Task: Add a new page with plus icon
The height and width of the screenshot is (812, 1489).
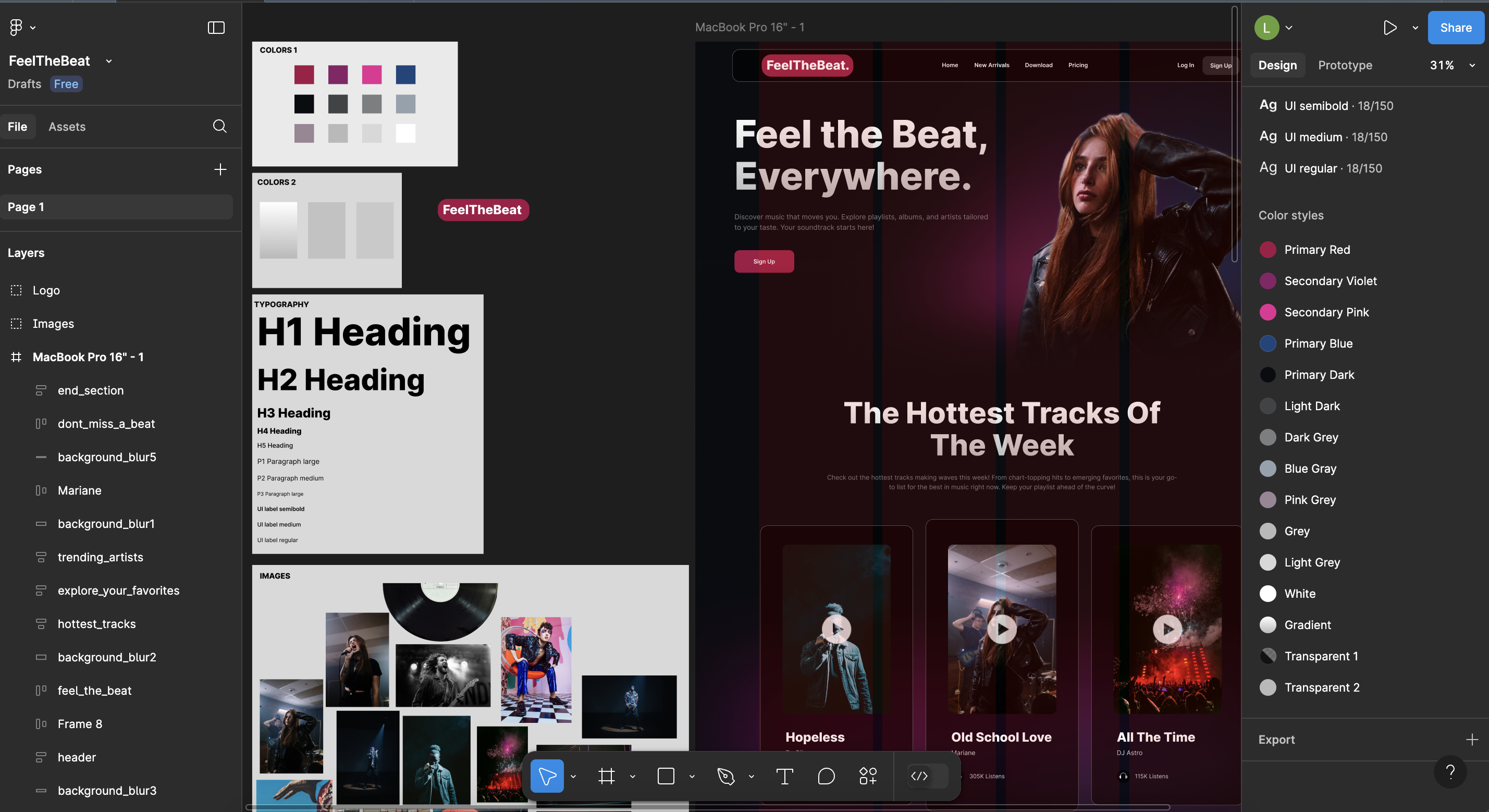Action: tap(220, 169)
